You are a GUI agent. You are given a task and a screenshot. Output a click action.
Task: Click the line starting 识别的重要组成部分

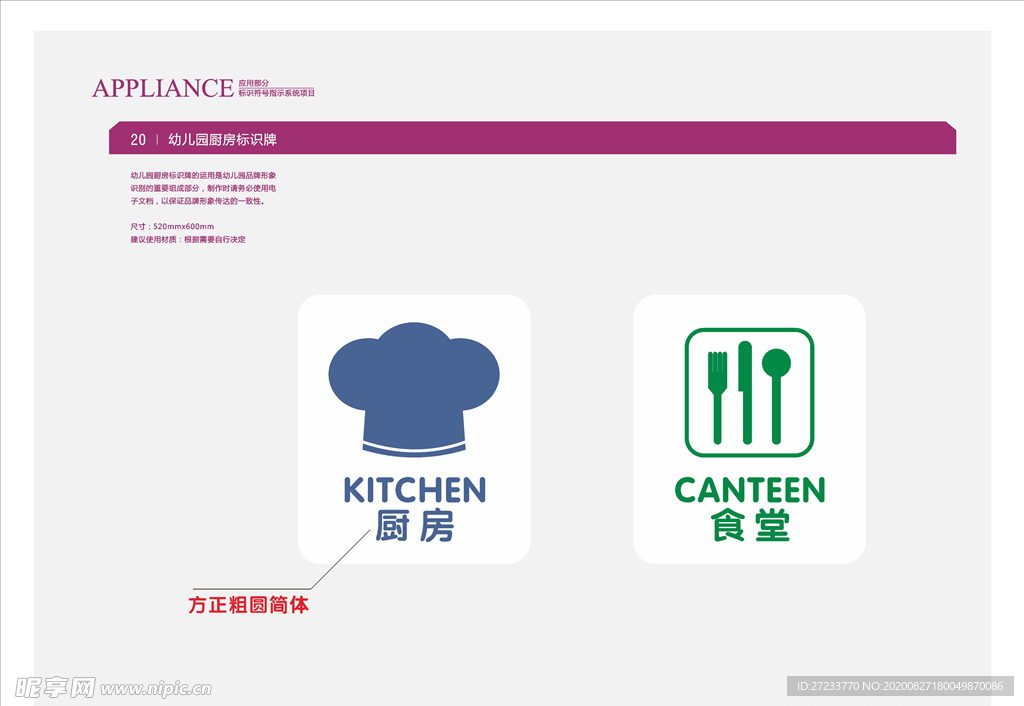click(203, 188)
